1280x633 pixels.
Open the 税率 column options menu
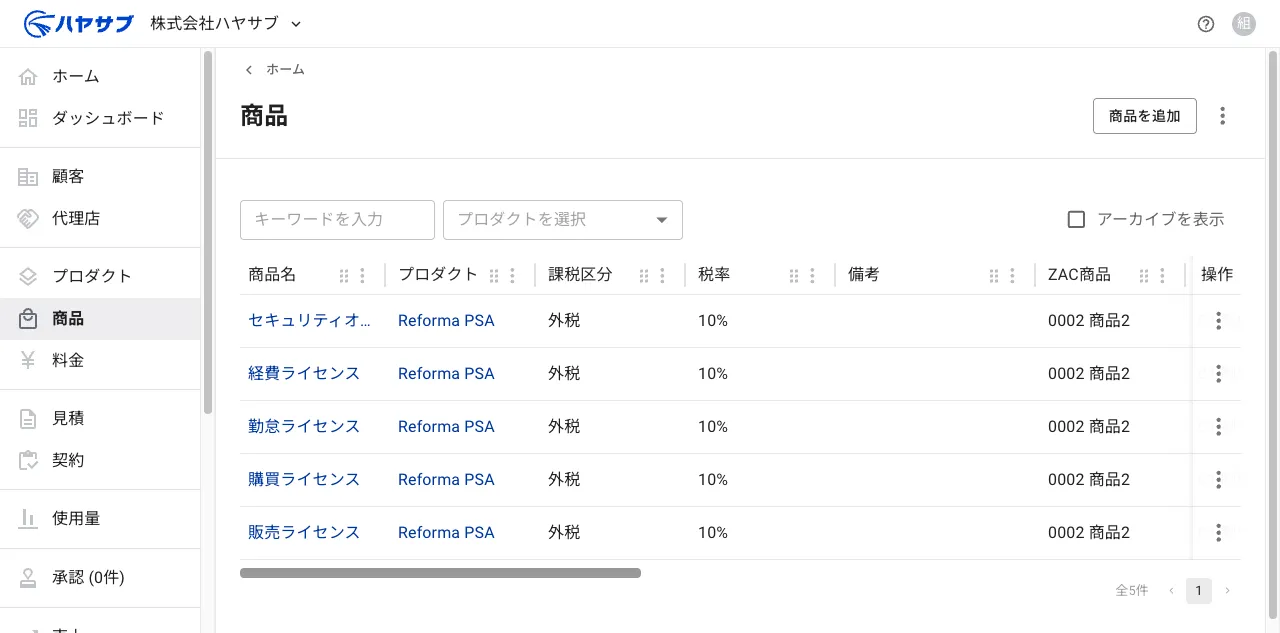pos(812,276)
